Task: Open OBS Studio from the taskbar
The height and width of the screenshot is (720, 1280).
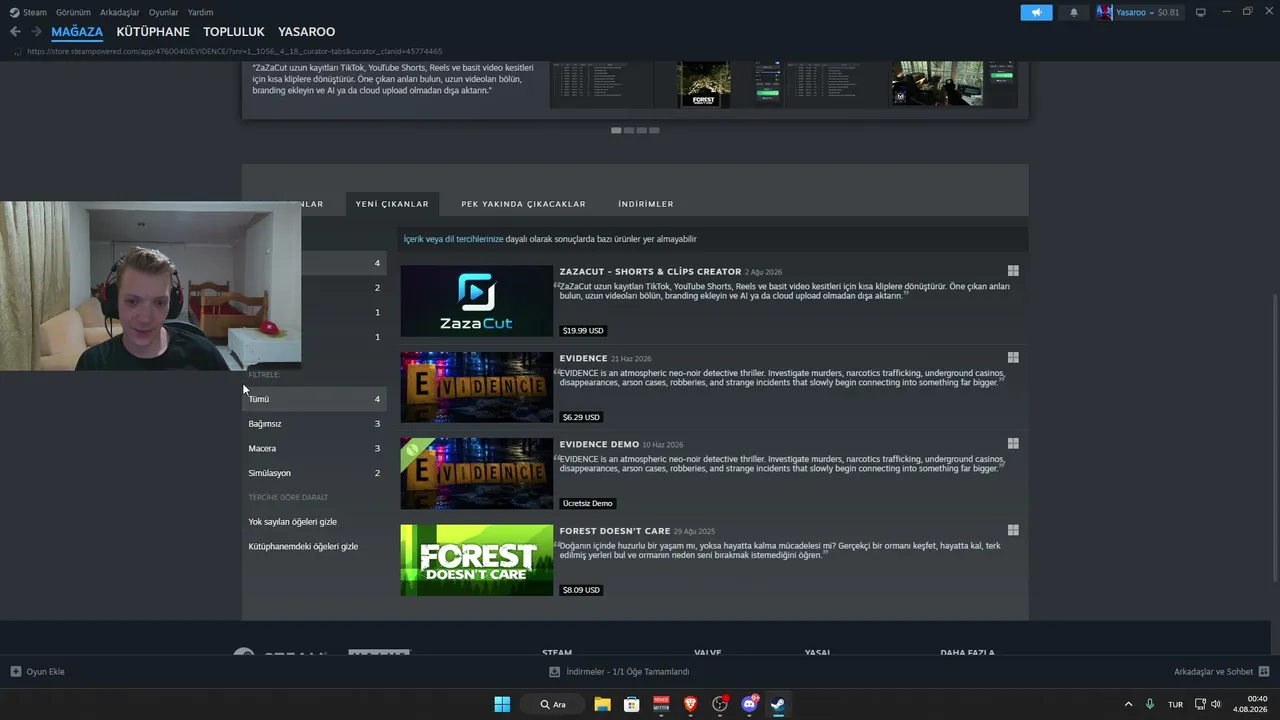Action: click(x=720, y=704)
